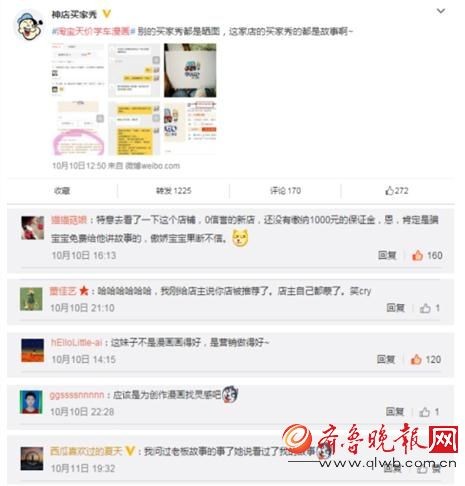Open the yellow chat bubbles thumbnail

(x=134, y=129)
